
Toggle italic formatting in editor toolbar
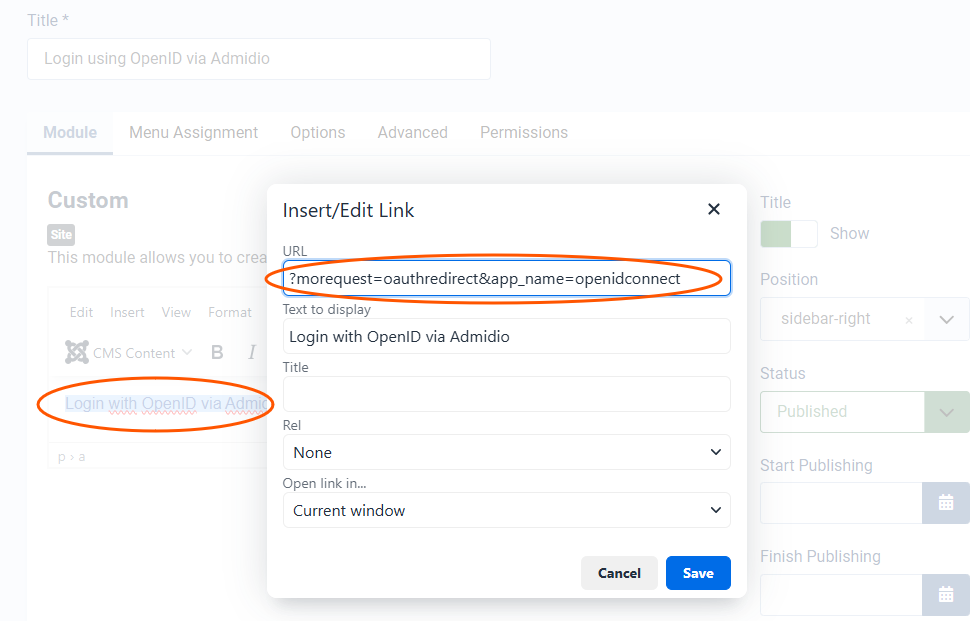coord(252,352)
